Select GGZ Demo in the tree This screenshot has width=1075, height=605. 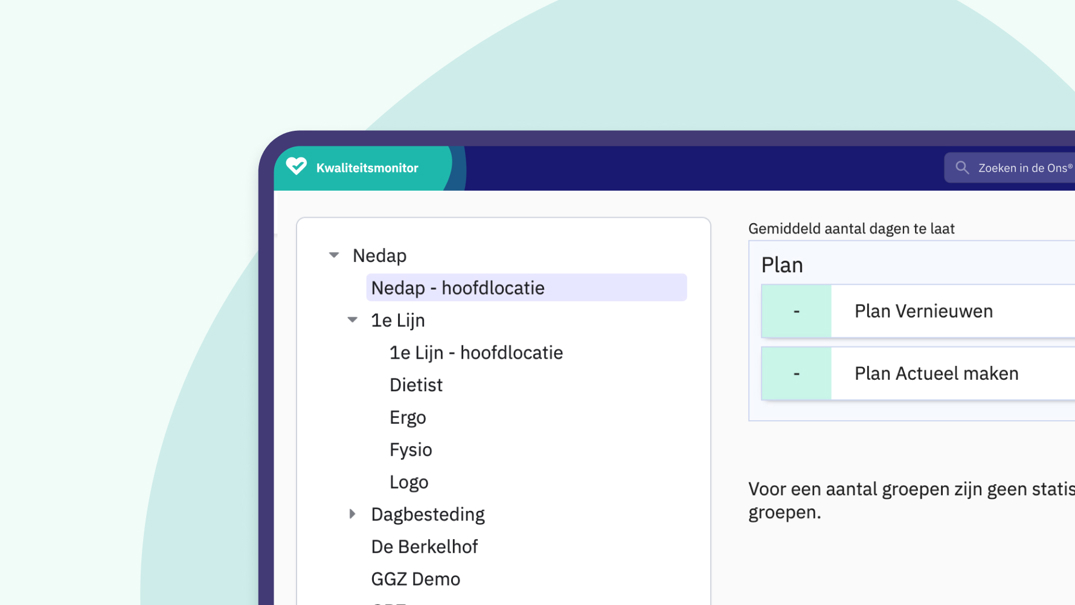click(416, 578)
